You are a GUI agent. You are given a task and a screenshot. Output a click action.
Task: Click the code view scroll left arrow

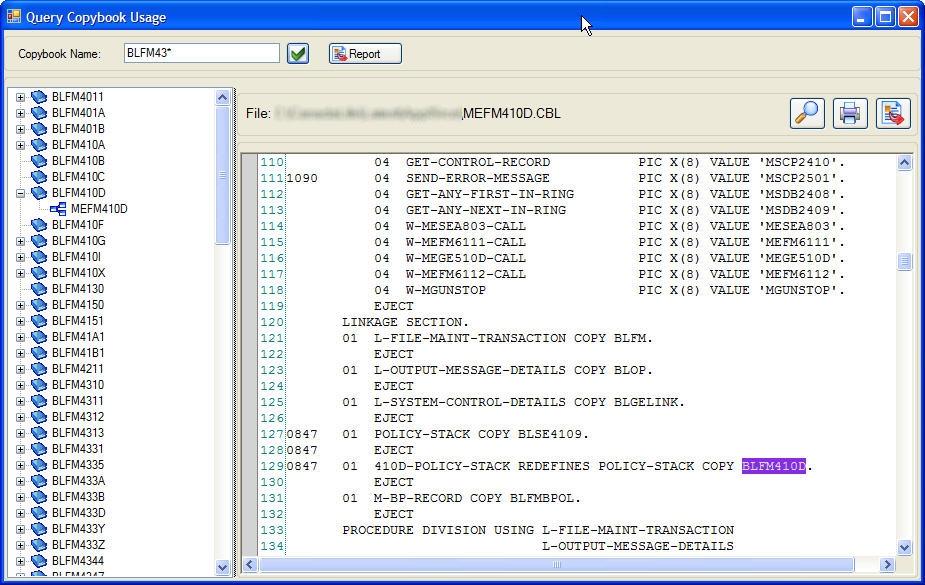click(250, 564)
